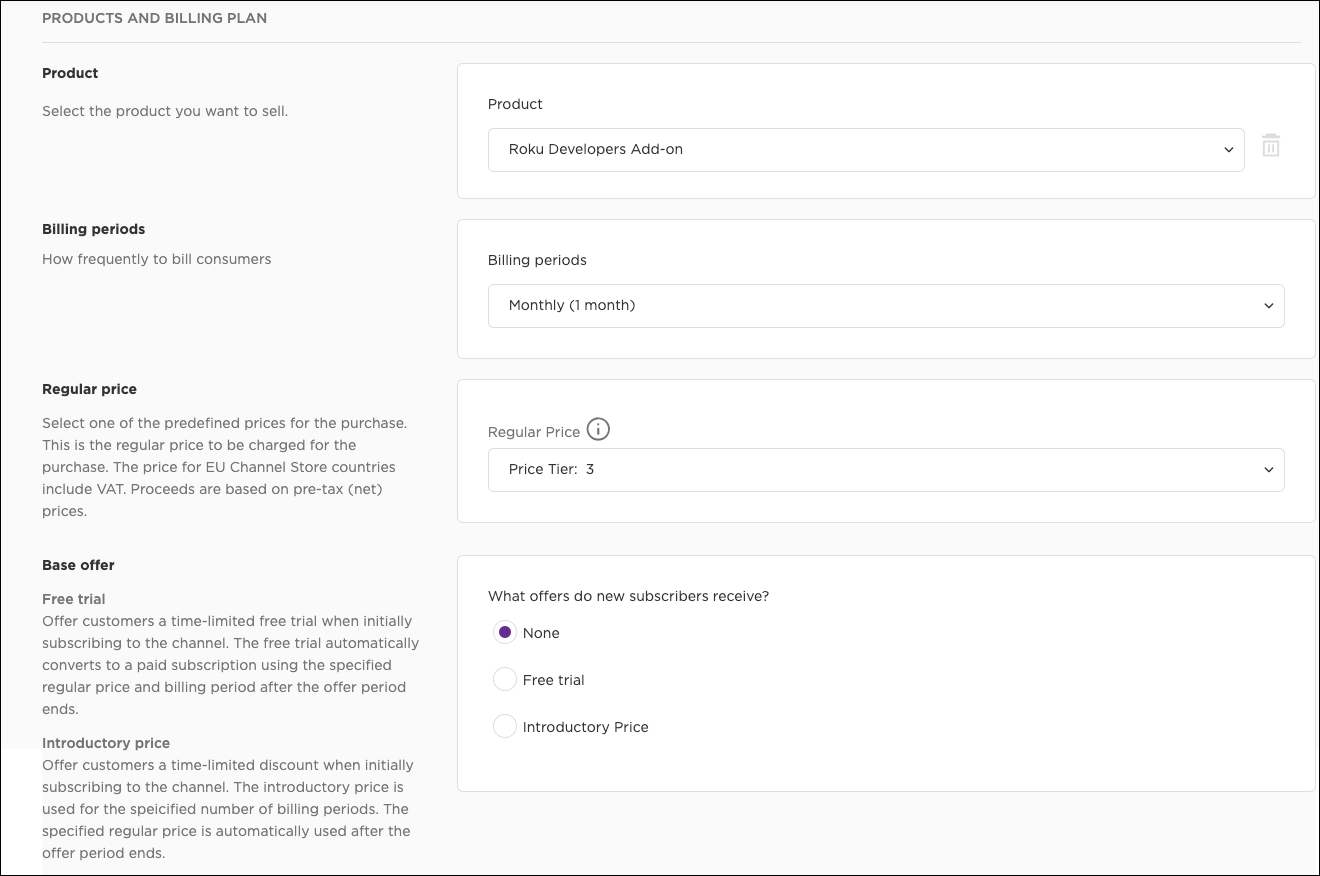
Task: Select the None offer radio button
Action: tap(505, 633)
